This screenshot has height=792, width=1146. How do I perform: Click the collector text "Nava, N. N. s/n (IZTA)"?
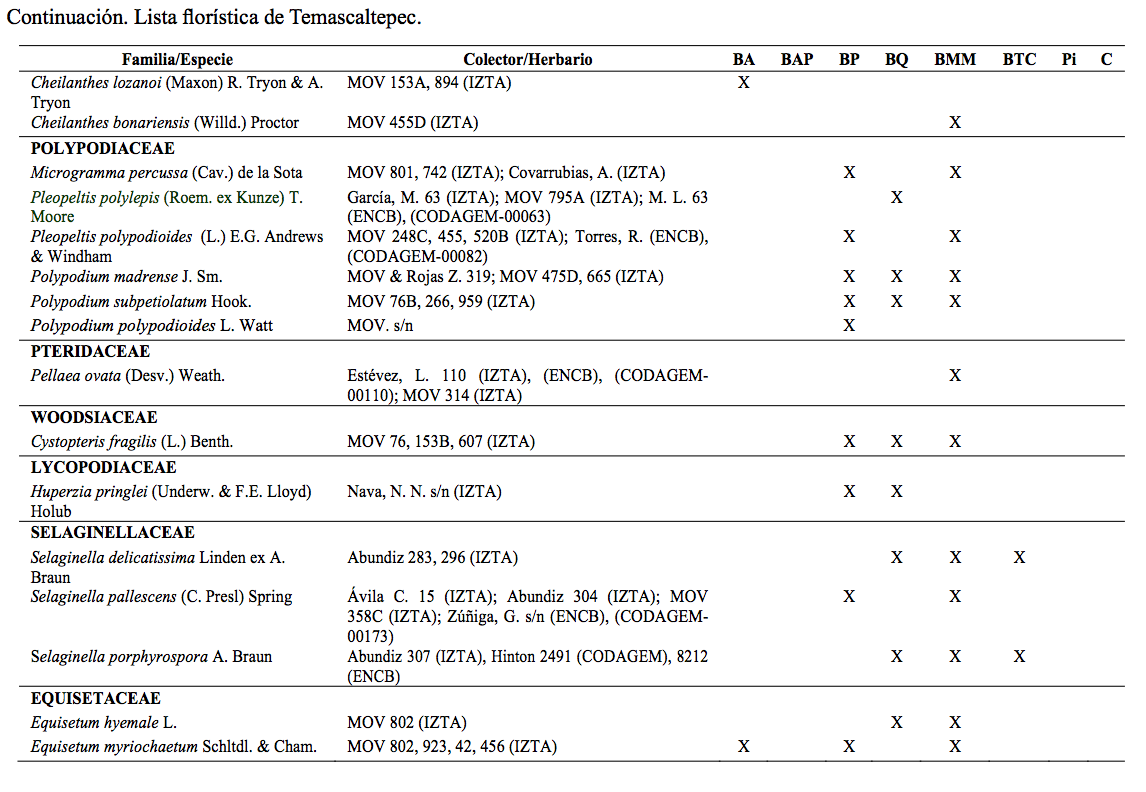[424, 492]
